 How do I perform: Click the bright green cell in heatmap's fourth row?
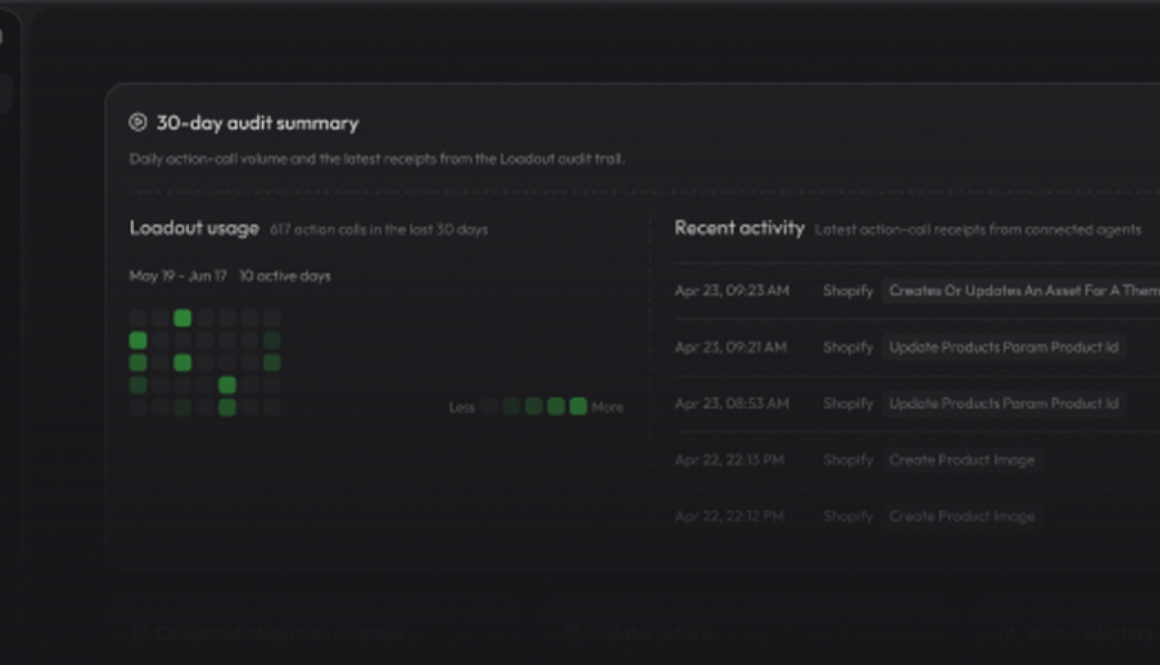[x=227, y=385]
